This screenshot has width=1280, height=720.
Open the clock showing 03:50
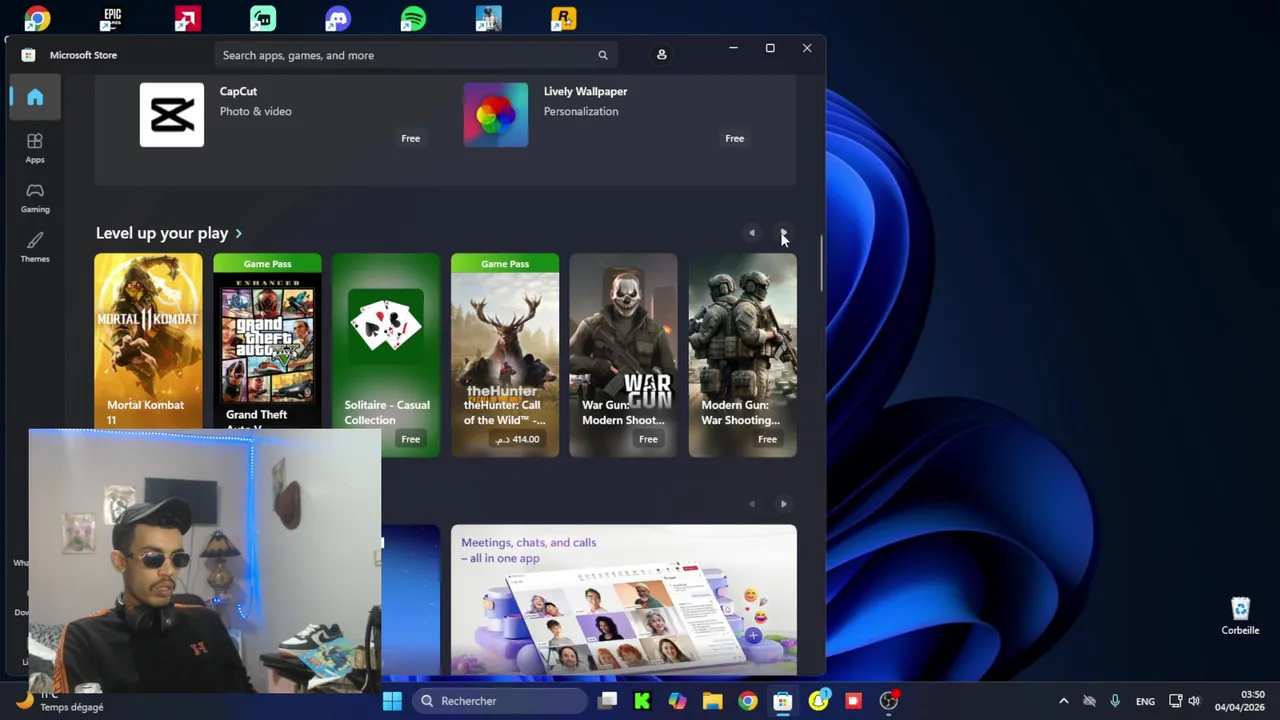tap(1238, 701)
